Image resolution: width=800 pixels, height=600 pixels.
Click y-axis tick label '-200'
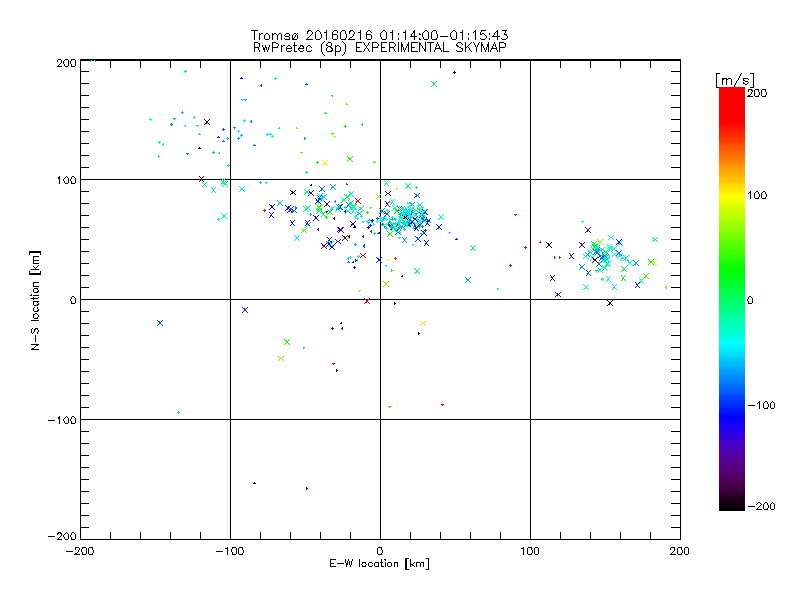click(62, 536)
